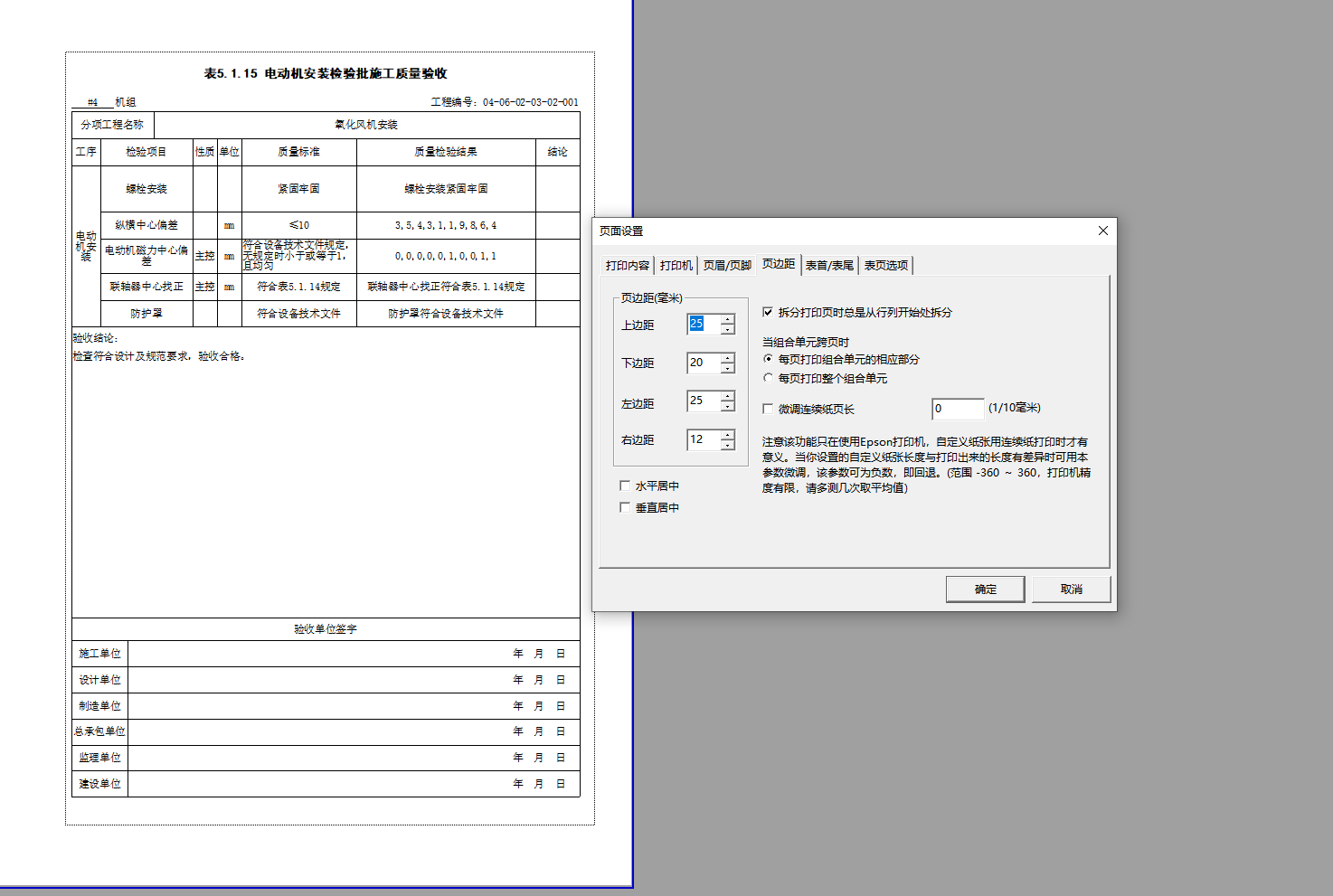This screenshot has height=896, width=1333.
Task: Click the 下边距 value field
Action: (704, 363)
